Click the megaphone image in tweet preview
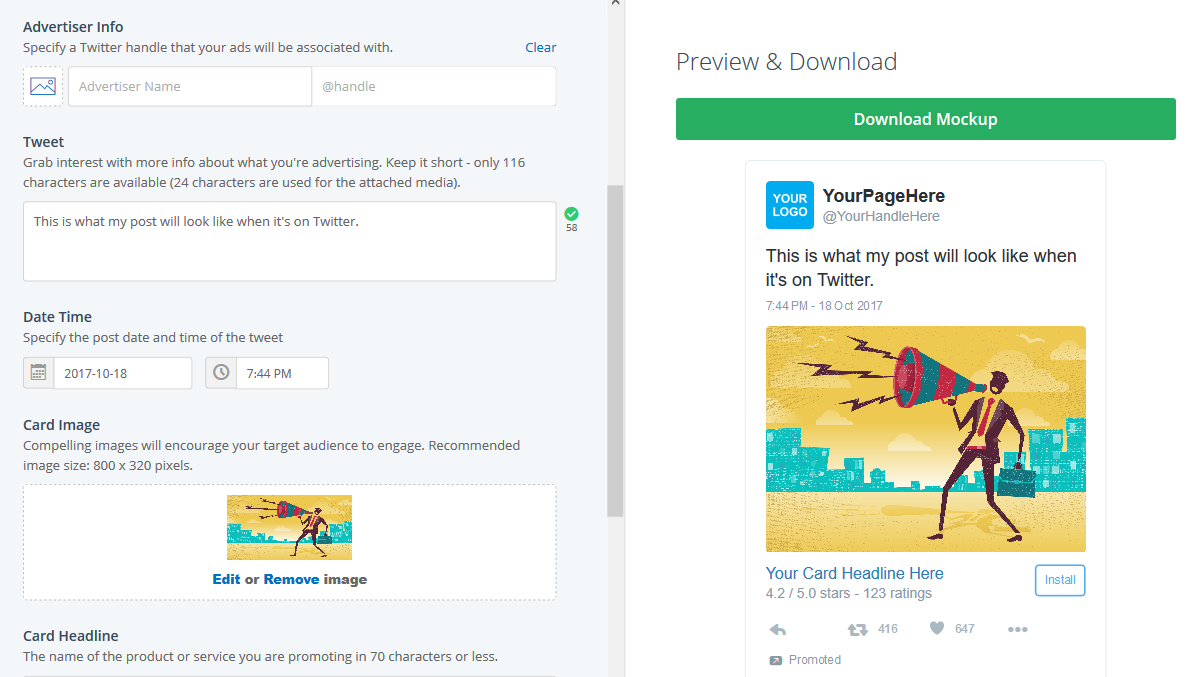Image resolution: width=1200 pixels, height=677 pixels. click(x=926, y=439)
